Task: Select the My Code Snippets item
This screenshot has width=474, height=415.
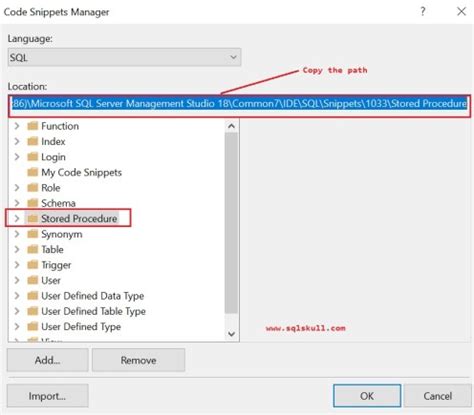Action: click(x=81, y=172)
